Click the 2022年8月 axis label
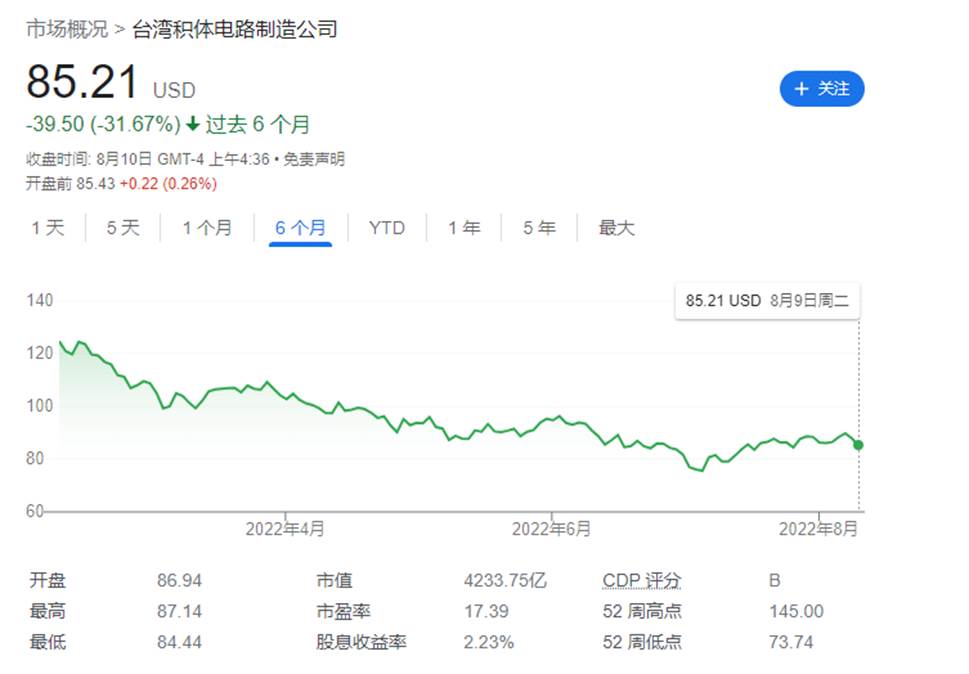Screen dimensions: 969x674 [x=818, y=529]
